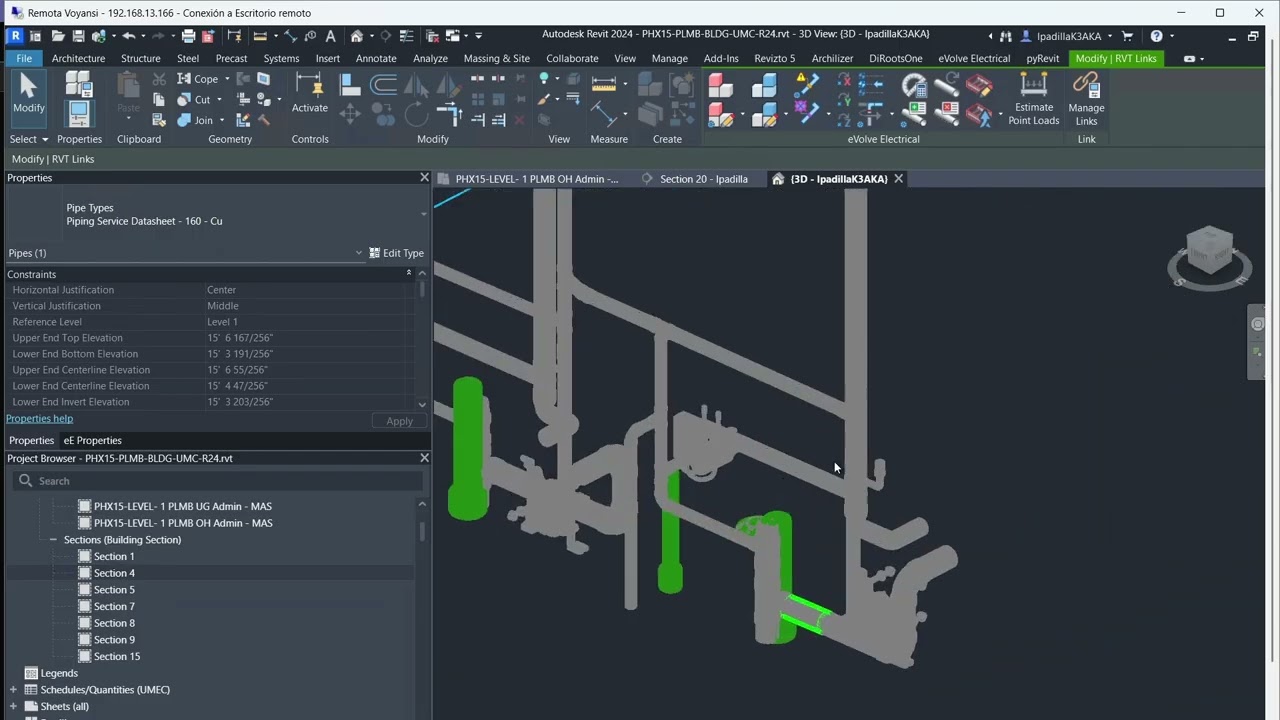Activate controls with the Activate button
Viewport: 1280px width, 720px height.
310,93
